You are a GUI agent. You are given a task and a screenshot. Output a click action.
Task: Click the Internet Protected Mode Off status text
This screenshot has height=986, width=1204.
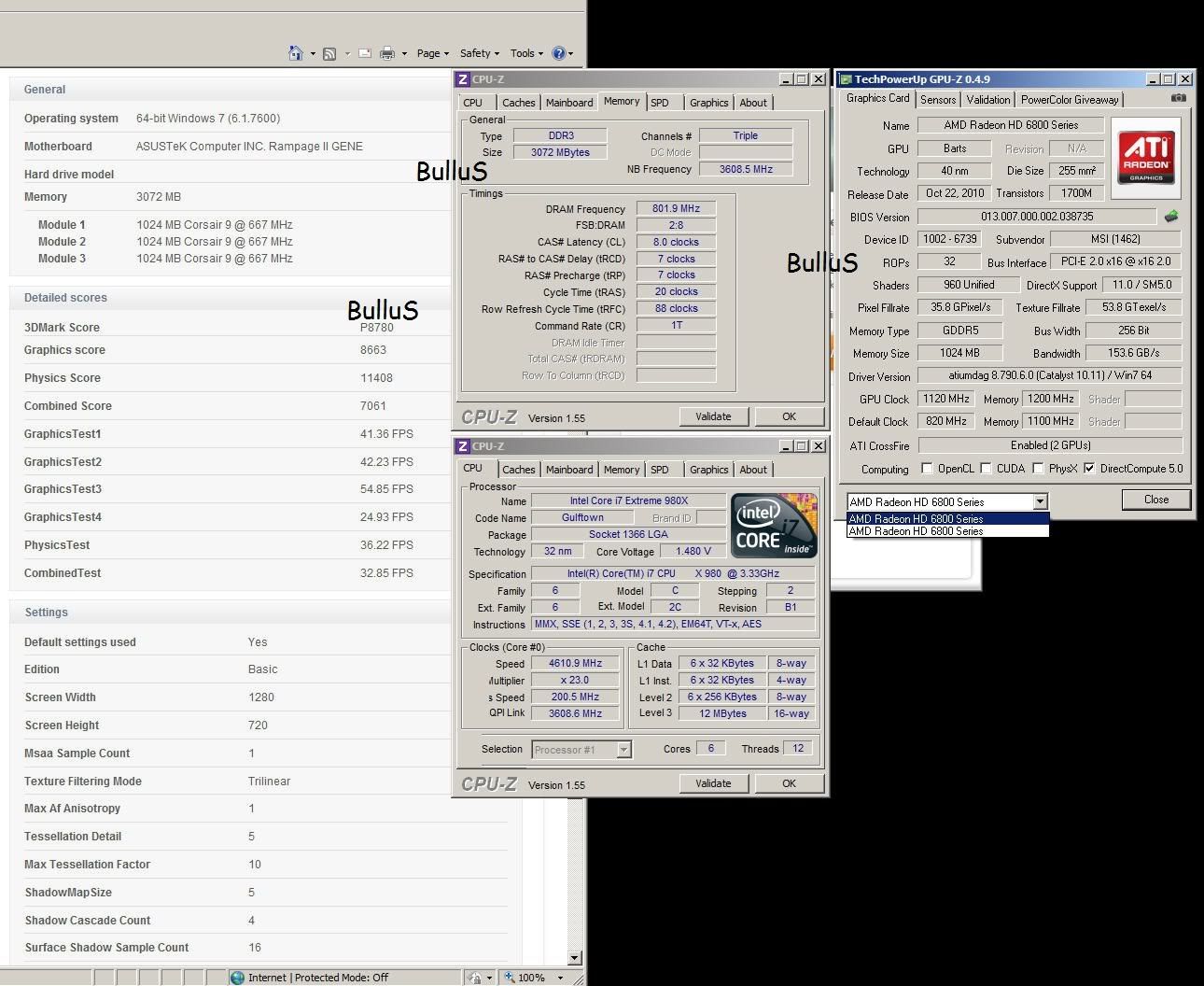318,978
